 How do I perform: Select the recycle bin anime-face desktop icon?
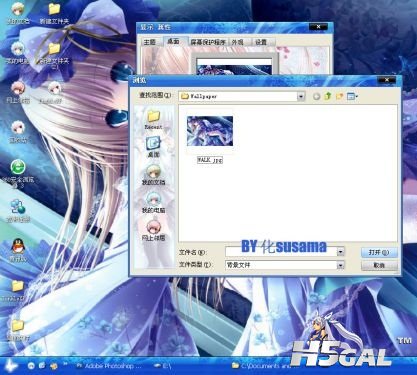[x=18, y=132]
